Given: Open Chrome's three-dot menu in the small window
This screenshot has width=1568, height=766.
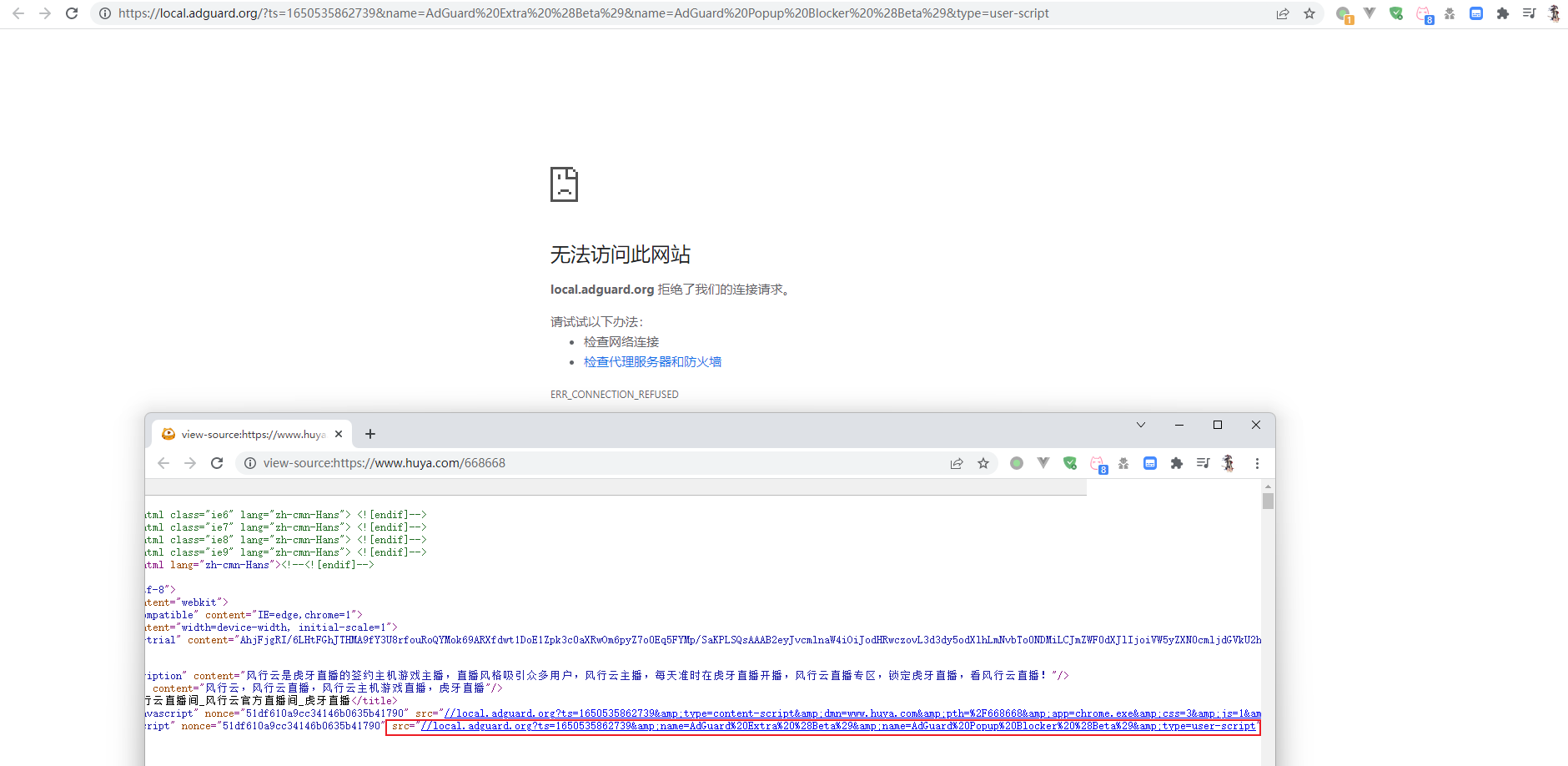Looking at the screenshot, I should (x=1257, y=463).
